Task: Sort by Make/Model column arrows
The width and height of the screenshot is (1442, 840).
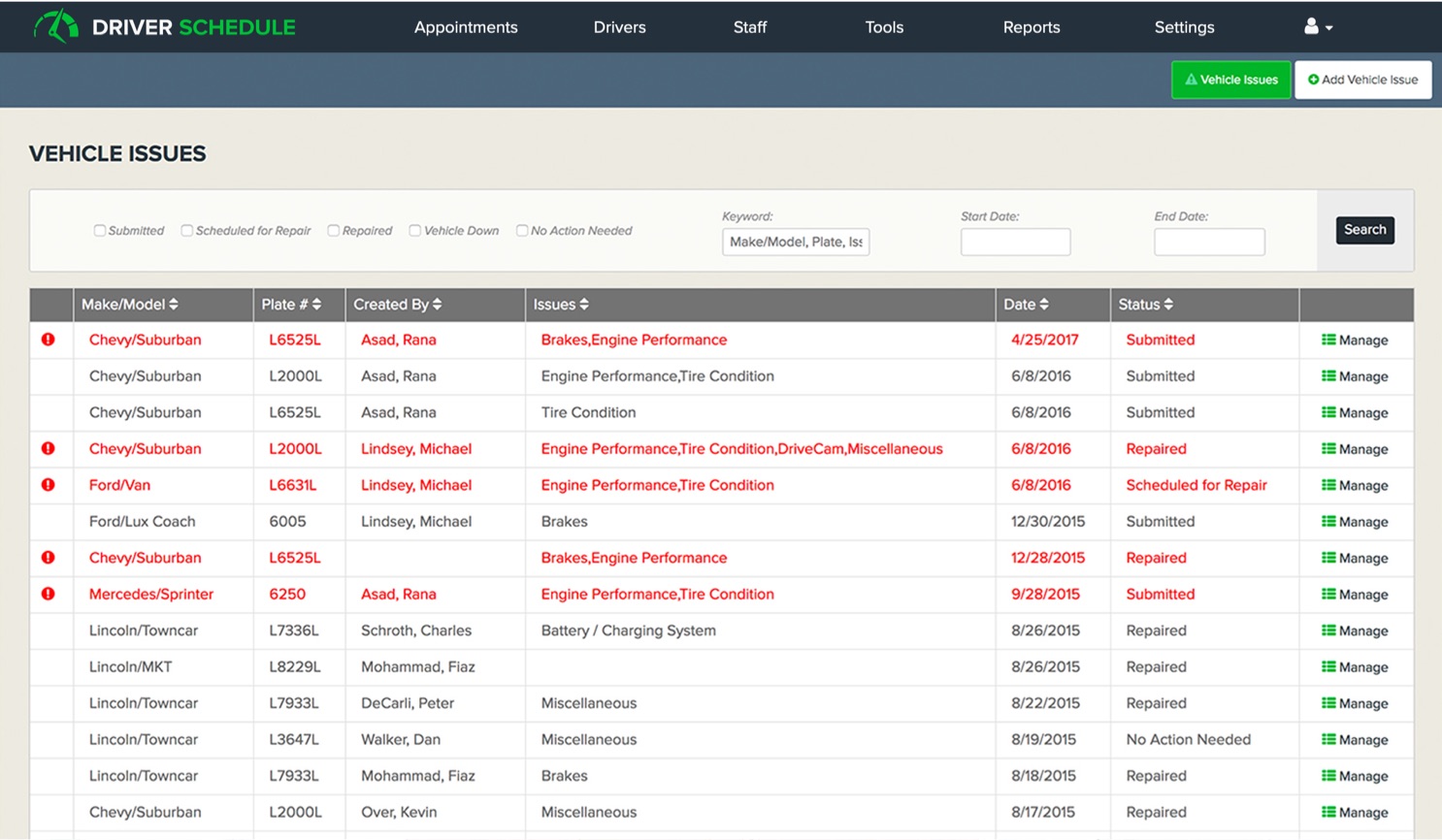Action: click(x=174, y=305)
